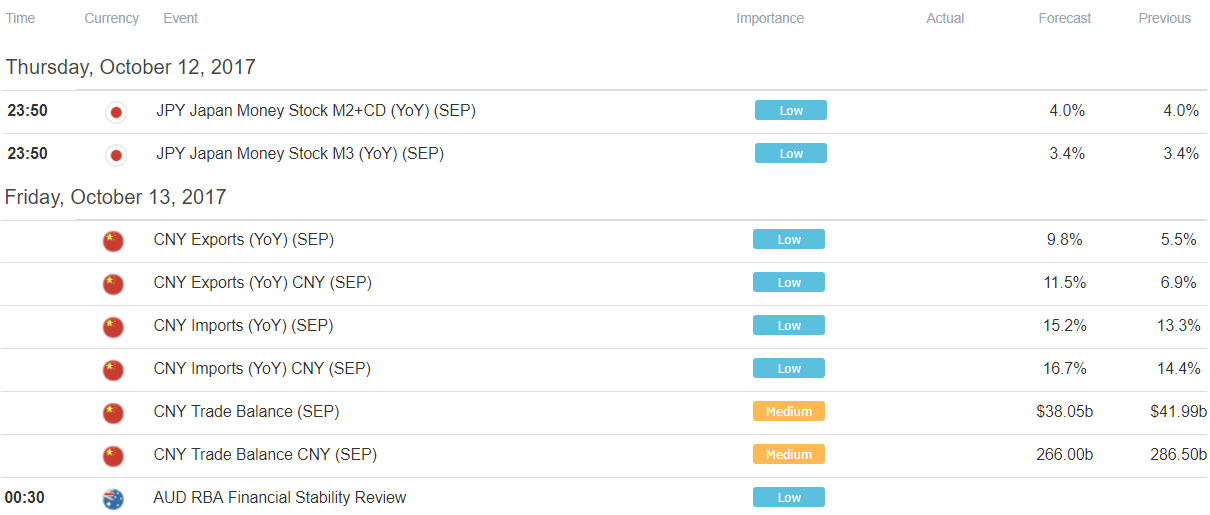The height and width of the screenshot is (515, 1210).
Task: Click the China flag icon beside CNY Trade Balance (SEP)
Action: pyautogui.click(x=113, y=413)
